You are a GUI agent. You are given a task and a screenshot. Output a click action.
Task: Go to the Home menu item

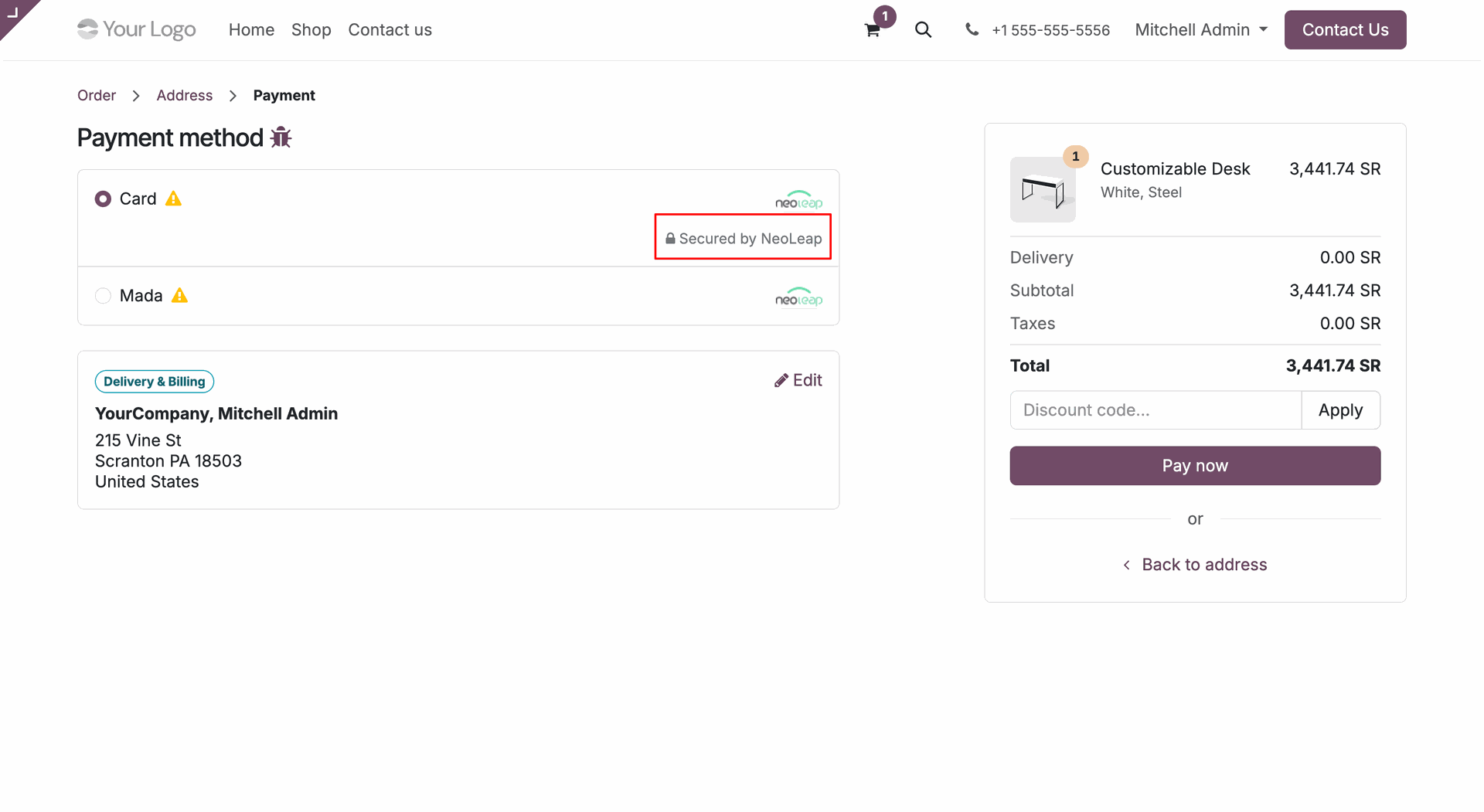[251, 29]
